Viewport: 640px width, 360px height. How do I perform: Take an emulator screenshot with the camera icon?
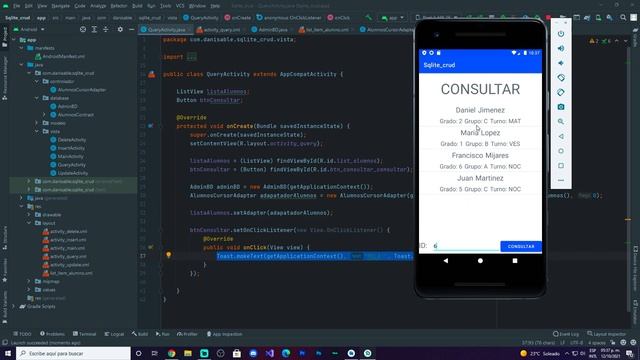pos(561,107)
